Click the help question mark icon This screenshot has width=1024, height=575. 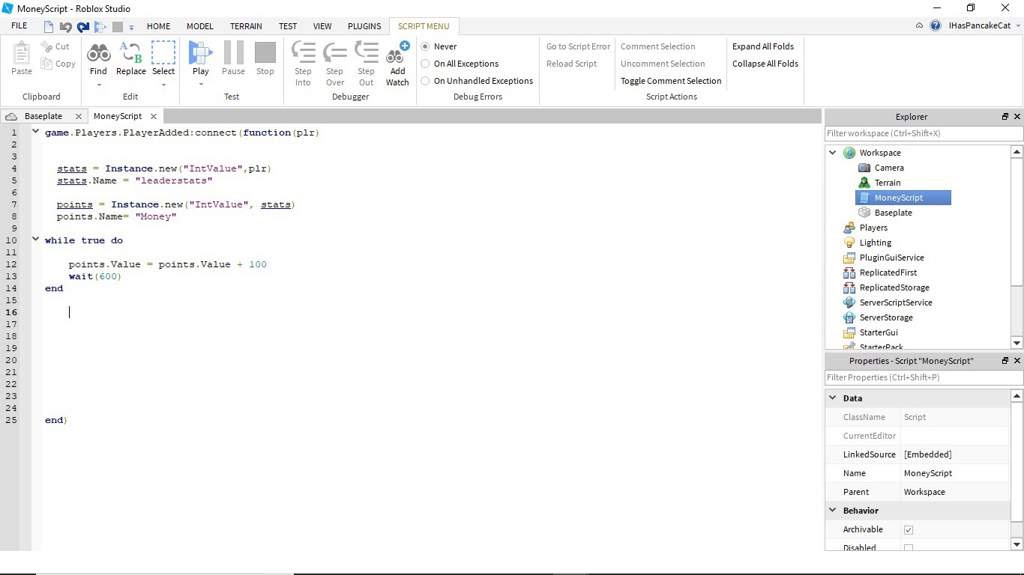(x=935, y=25)
